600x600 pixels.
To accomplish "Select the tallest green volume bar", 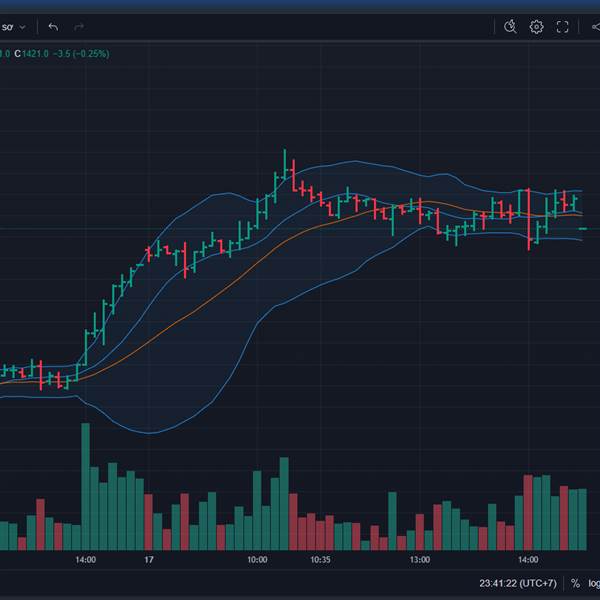I will [85, 486].
